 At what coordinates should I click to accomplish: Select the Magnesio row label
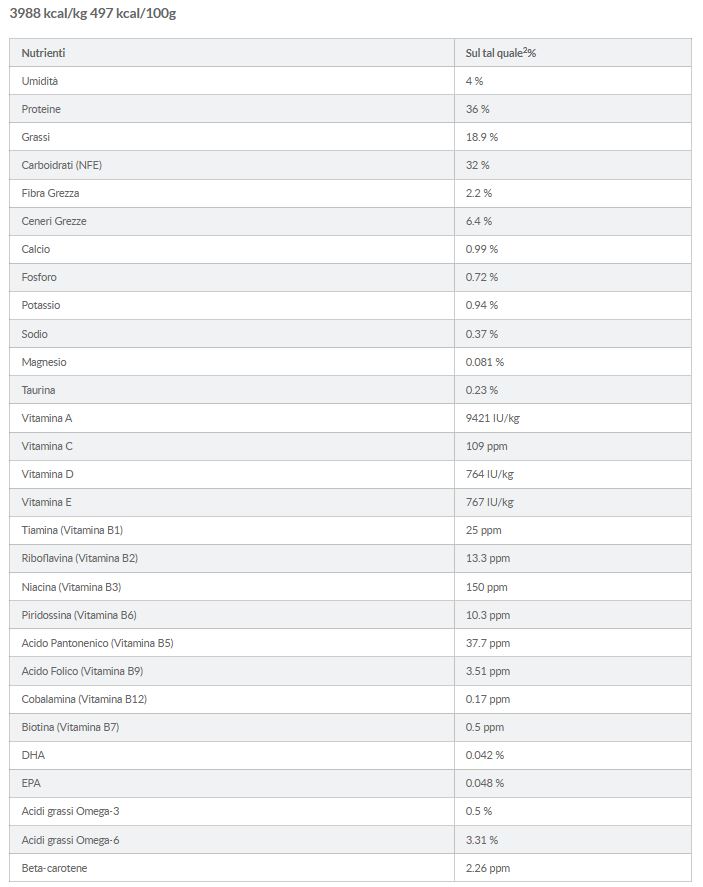point(44,362)
